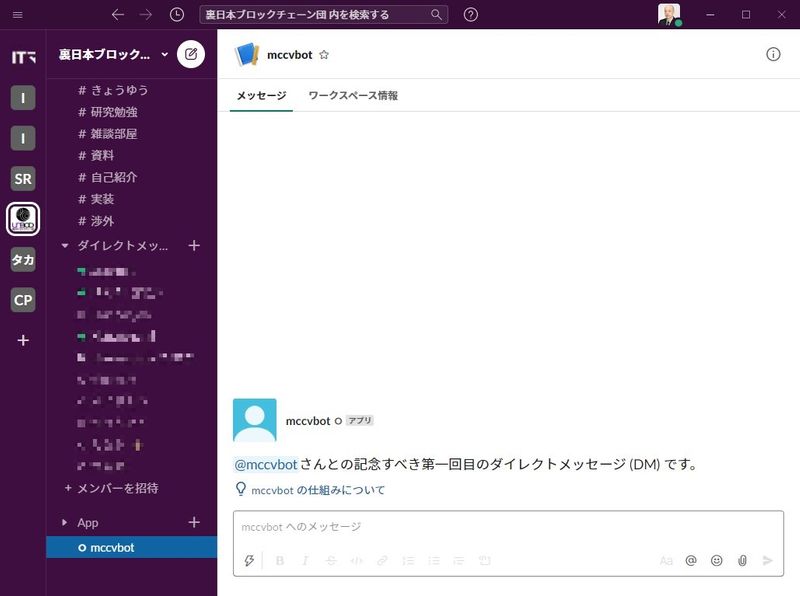
Task: Open the workspace name dropdown menu
Action: 112,54
